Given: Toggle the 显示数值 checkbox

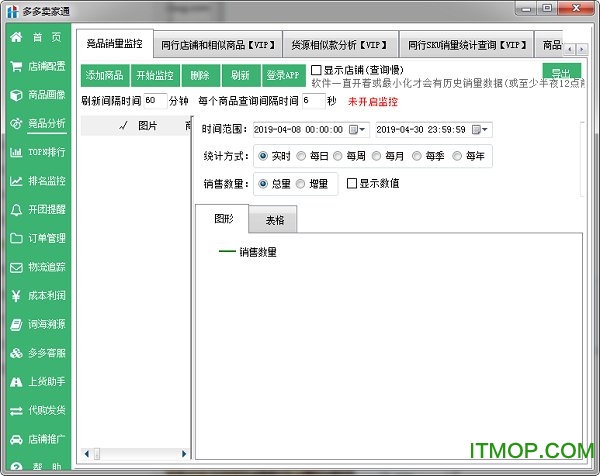Looking at the screenshot, I should [352, 183].
